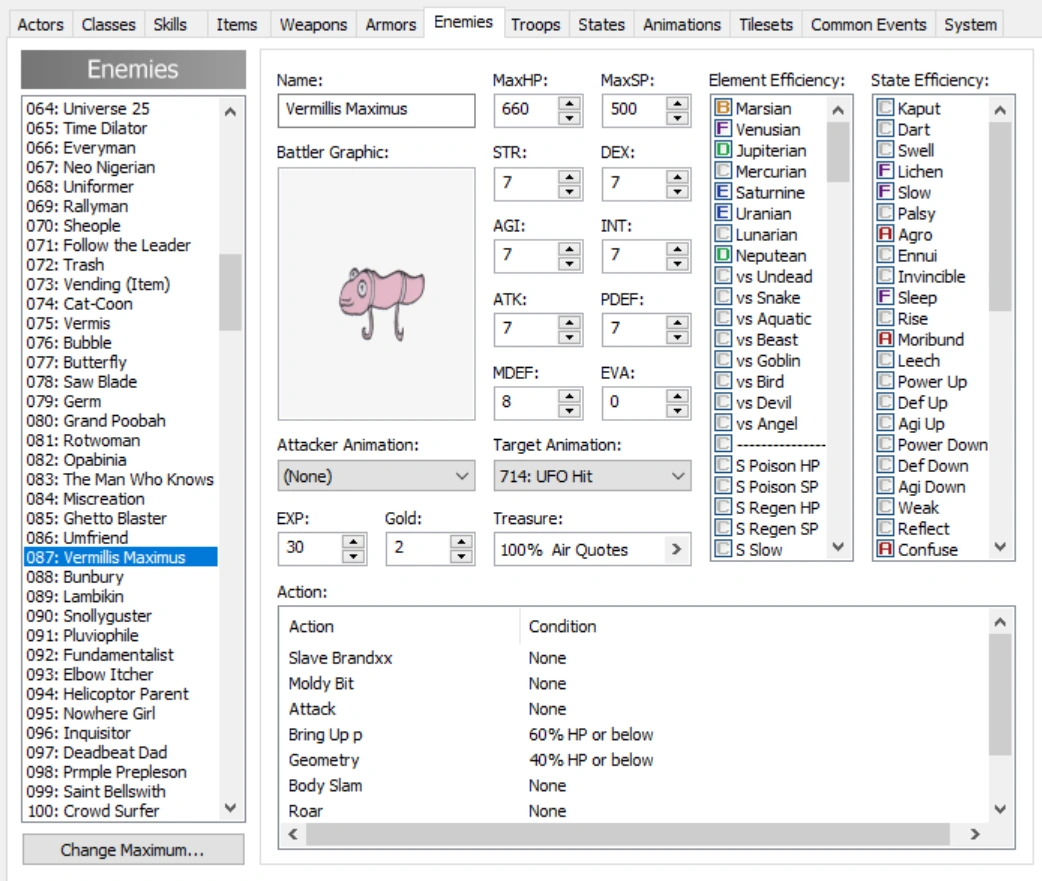This screenshot has width=1042, height=881.
Task: Click the Agro state rank A icon
Action: coord(885,234)
